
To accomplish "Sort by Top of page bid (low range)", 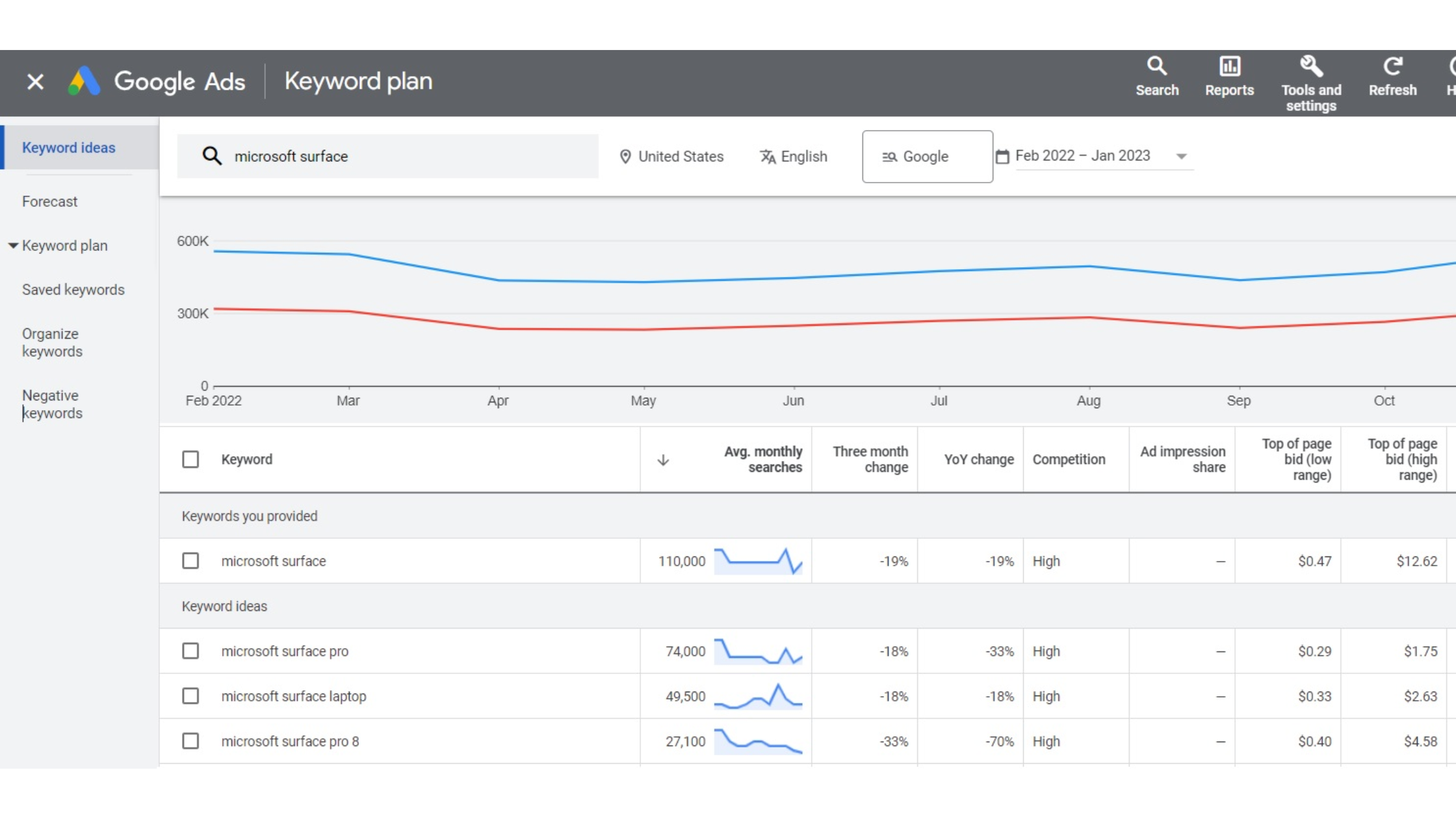I will point(1297,460).
